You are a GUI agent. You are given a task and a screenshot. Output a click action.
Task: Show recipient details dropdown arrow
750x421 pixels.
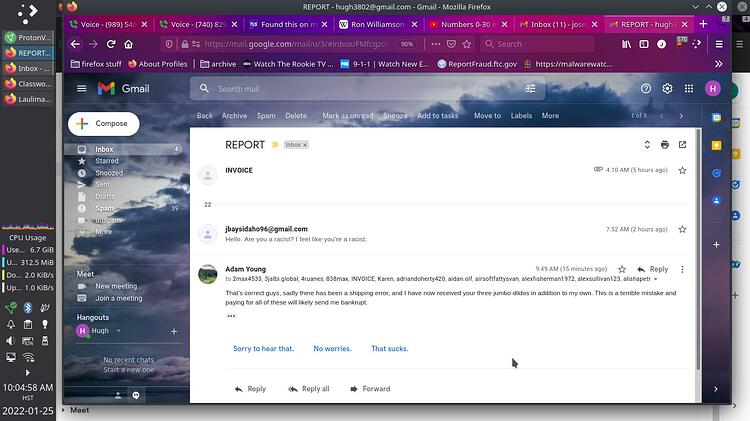pyautogui.click(x=656, y=279)
